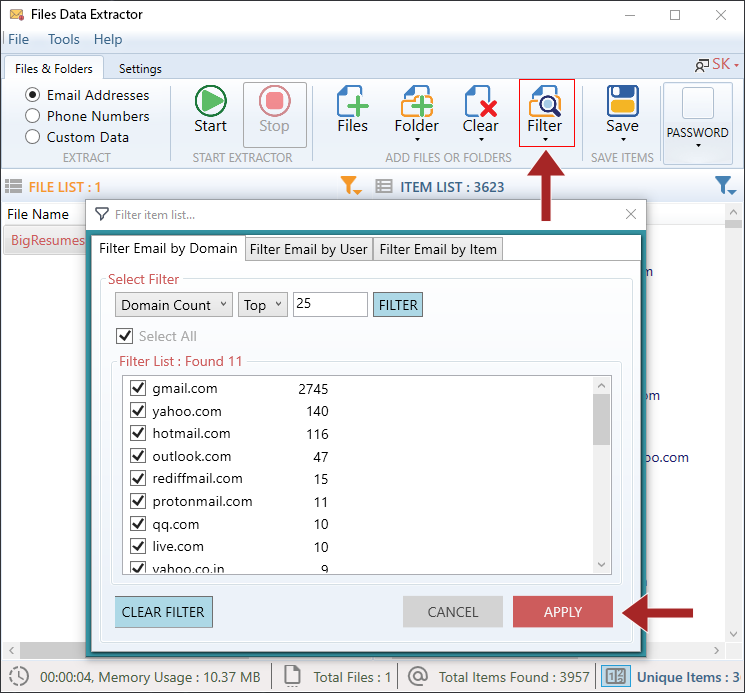Click the orange file list filter funnel

(x=350, y=185)
